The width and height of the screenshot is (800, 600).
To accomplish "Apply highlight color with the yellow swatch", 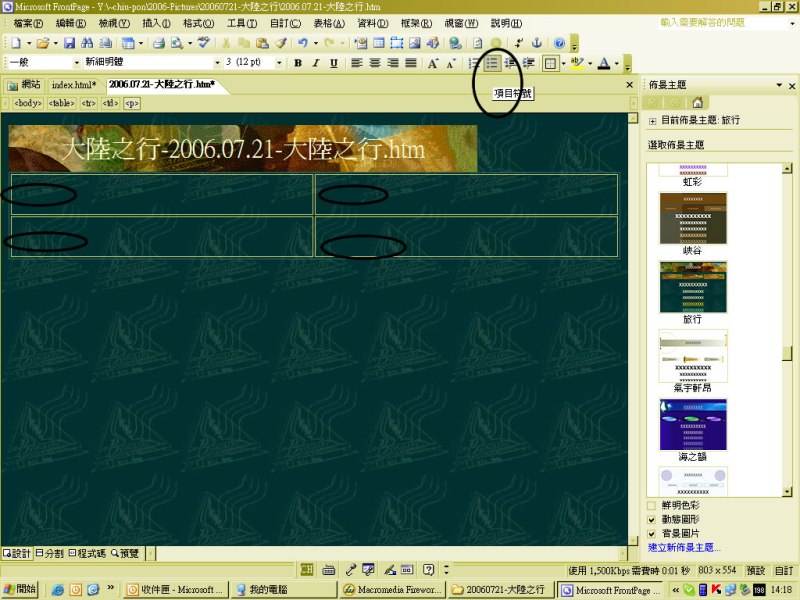I will 577,63.
